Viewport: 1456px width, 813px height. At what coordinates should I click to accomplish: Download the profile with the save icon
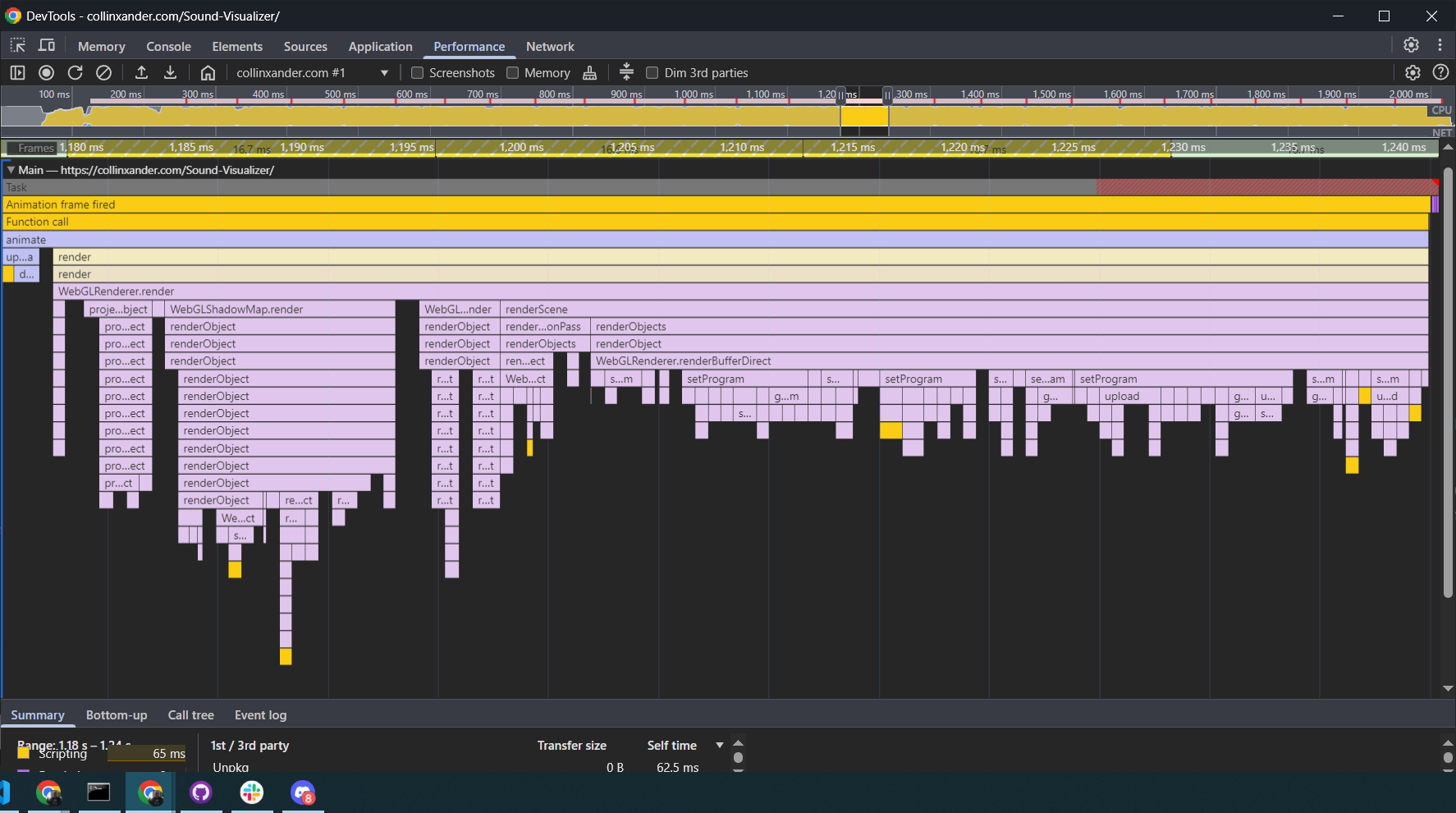tap(171, 73)
